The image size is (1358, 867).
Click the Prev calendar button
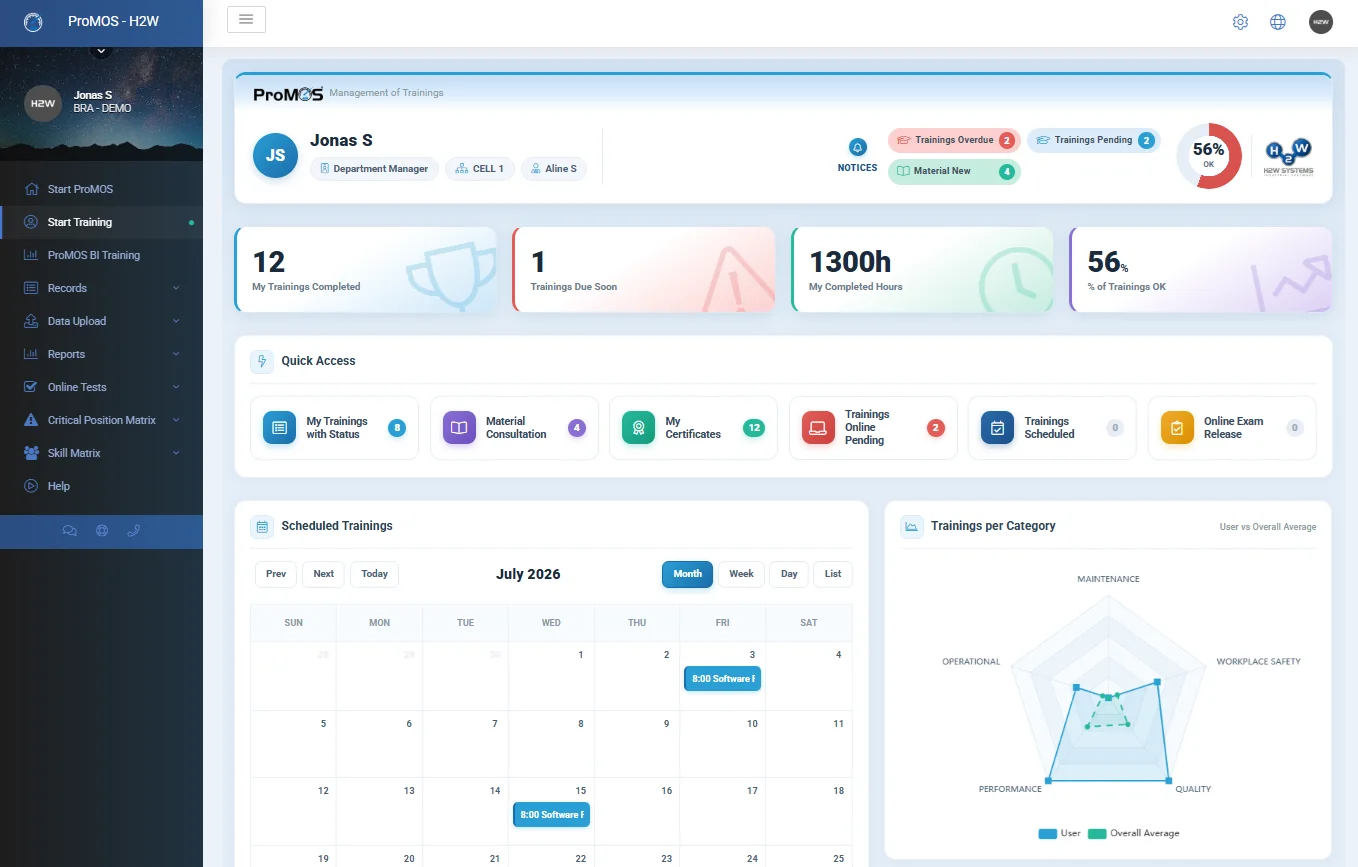(276, 574)
